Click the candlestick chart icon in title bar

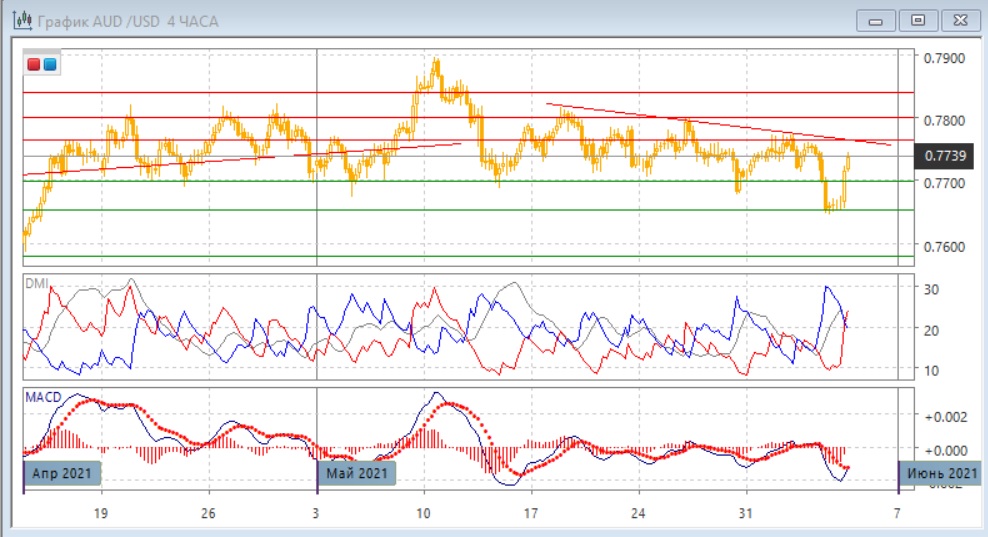(x=19, y=21)
